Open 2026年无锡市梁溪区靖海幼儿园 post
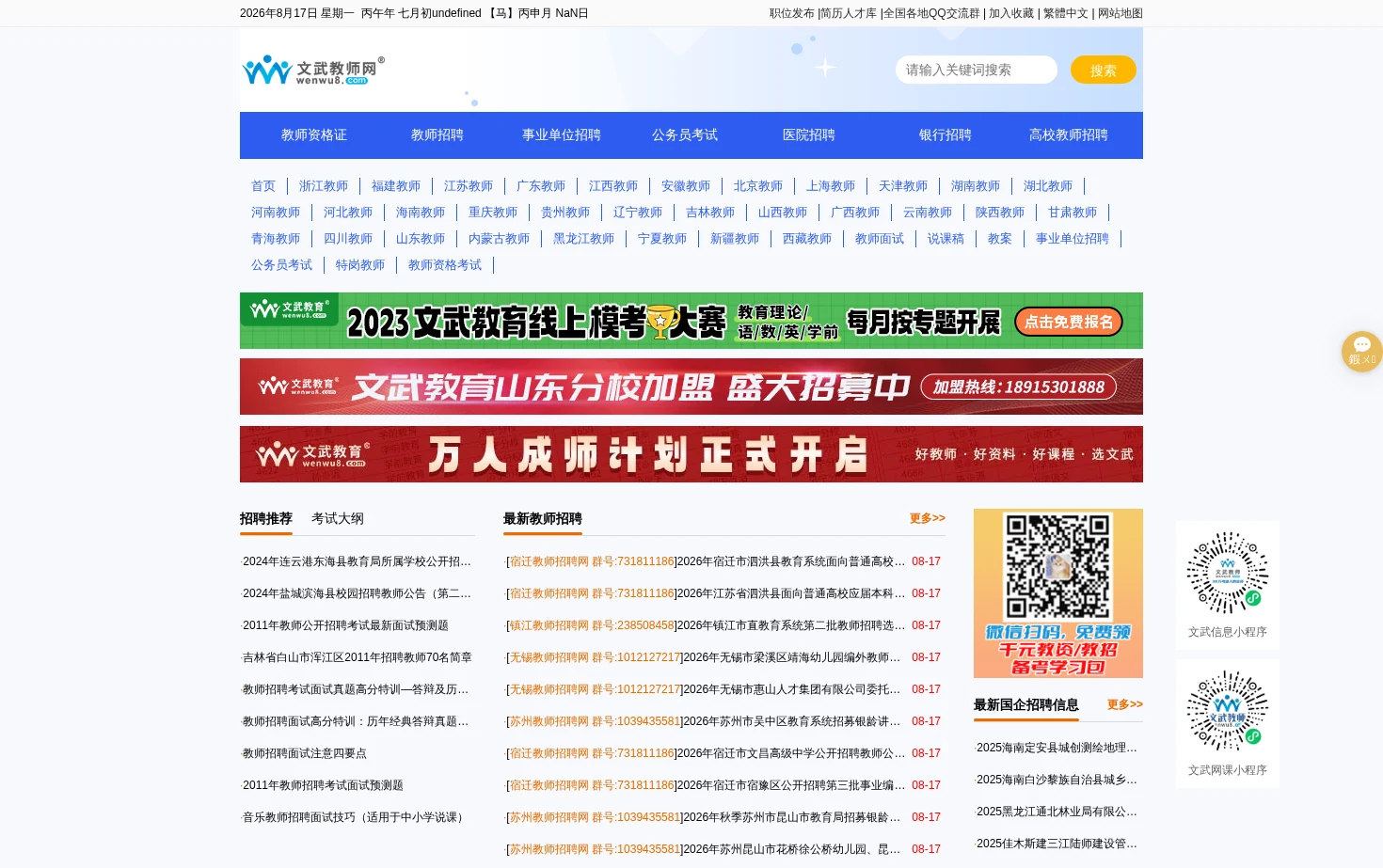The height and width of the screenshot is (868, 1383). [791, 657]
